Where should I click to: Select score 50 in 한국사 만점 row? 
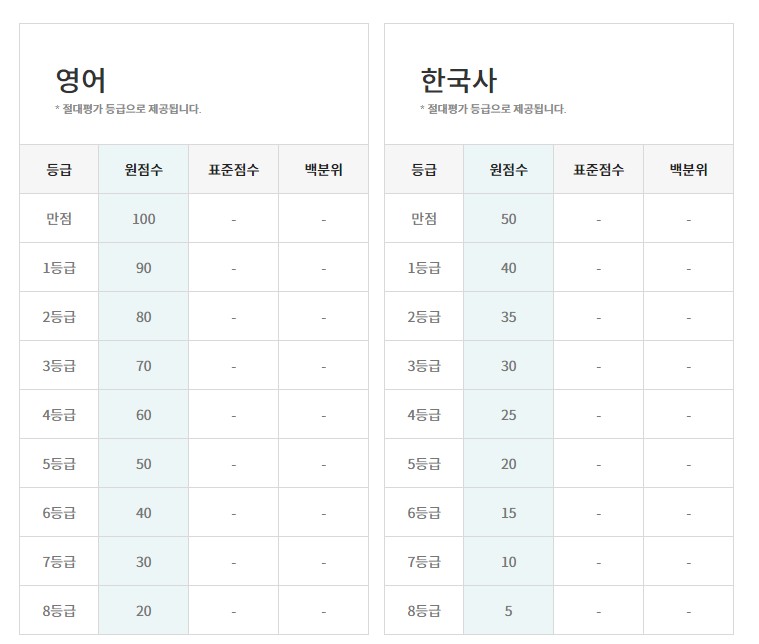coord(509,219)
